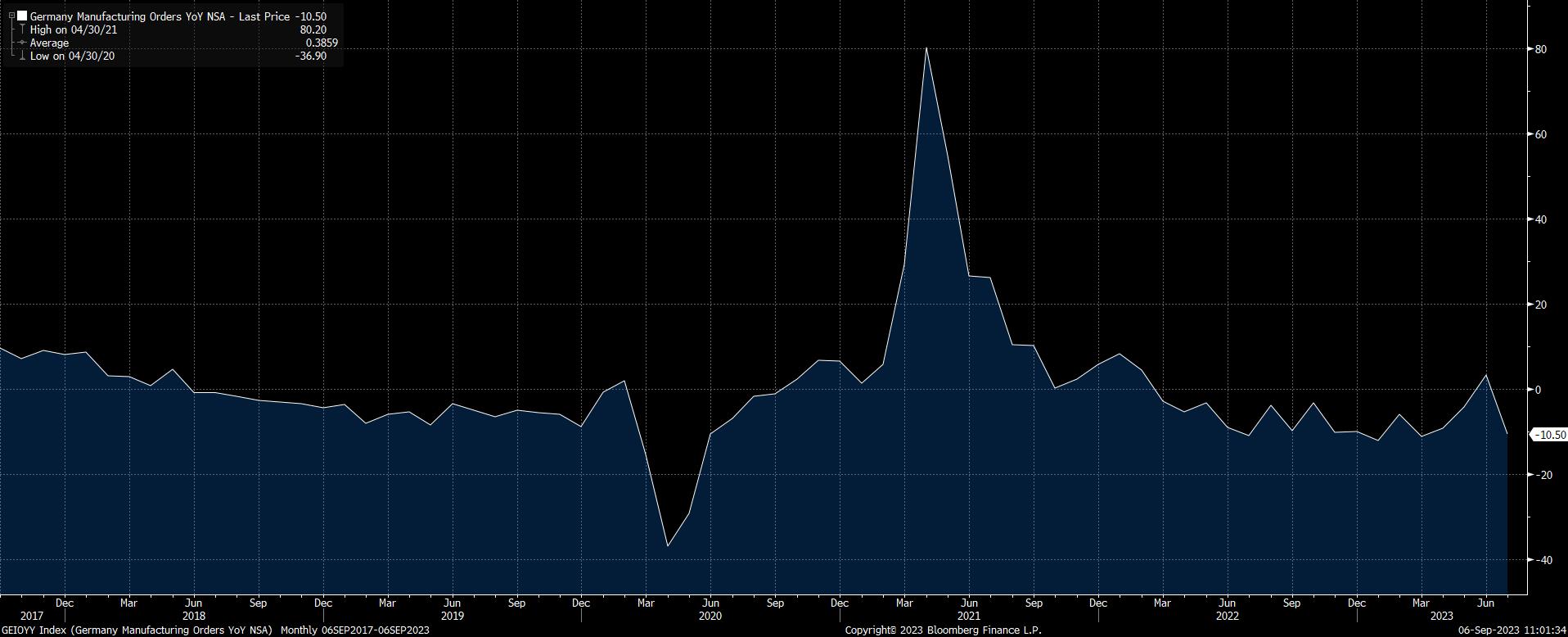Click the 20 y-axis label
The image size is (1568, 637).
[1541, 305]
